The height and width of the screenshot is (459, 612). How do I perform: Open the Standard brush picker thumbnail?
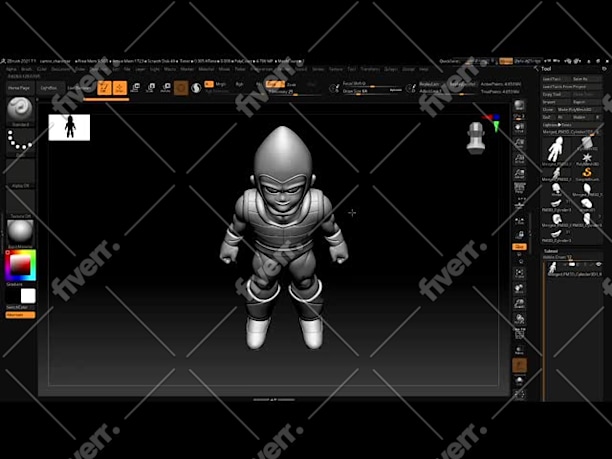point(20,110)
